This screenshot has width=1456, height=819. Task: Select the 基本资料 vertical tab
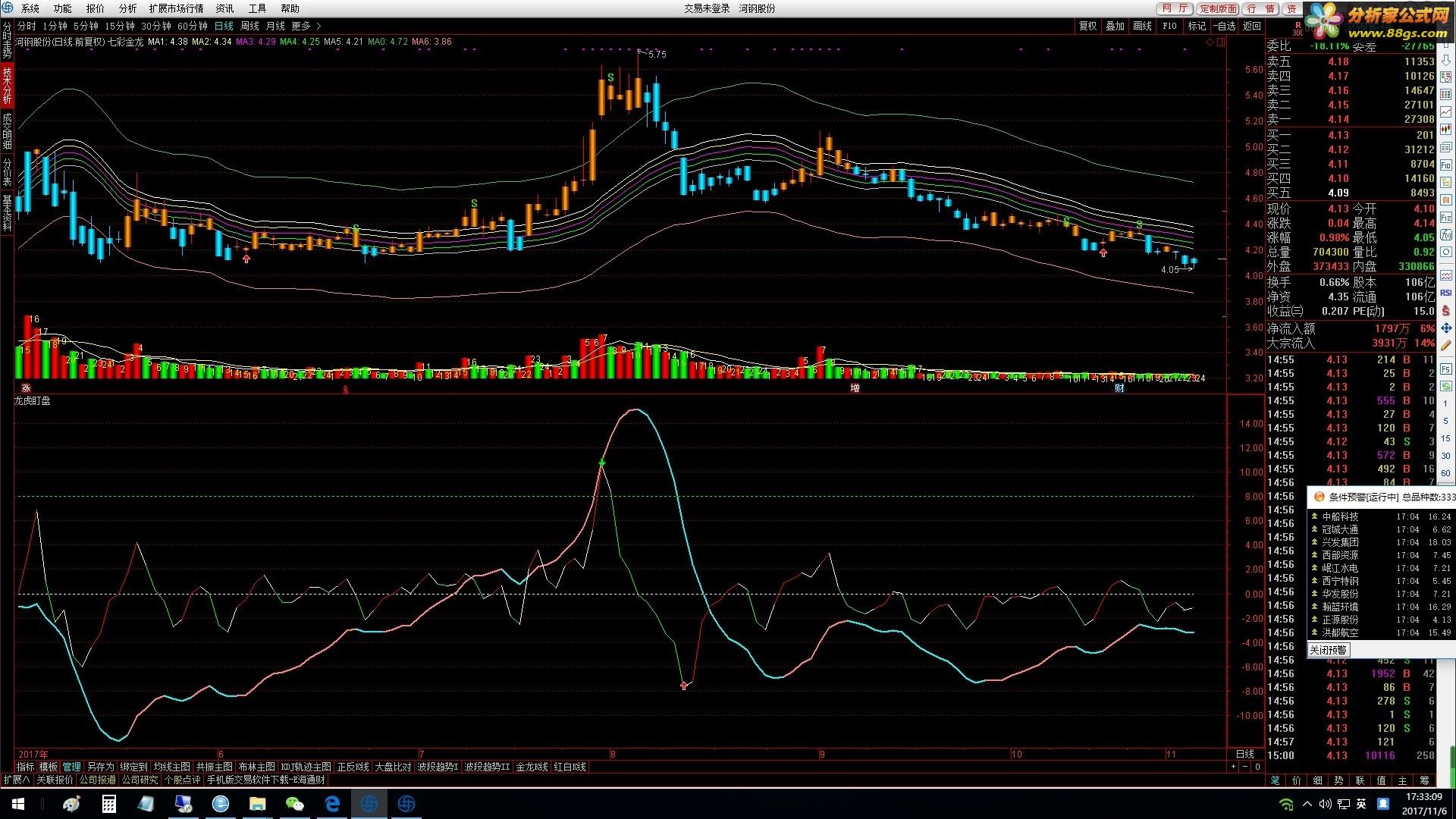(7, 213)
